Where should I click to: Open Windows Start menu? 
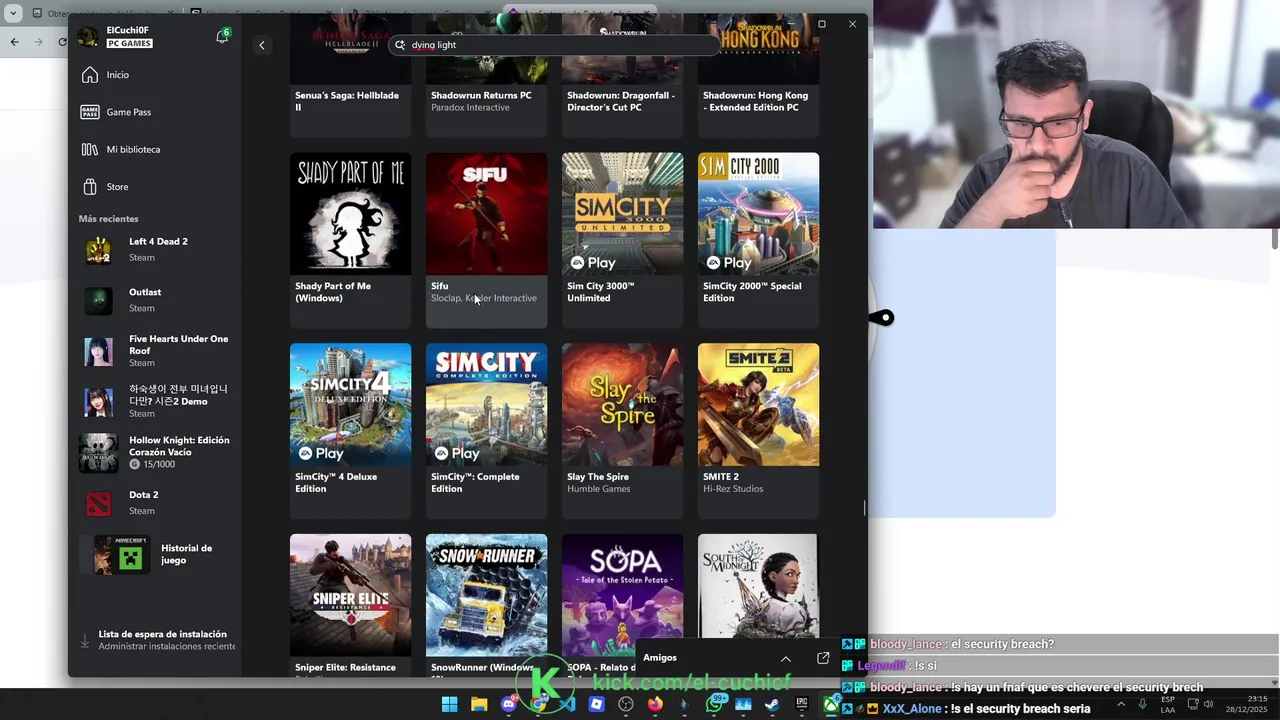(449, 704)
